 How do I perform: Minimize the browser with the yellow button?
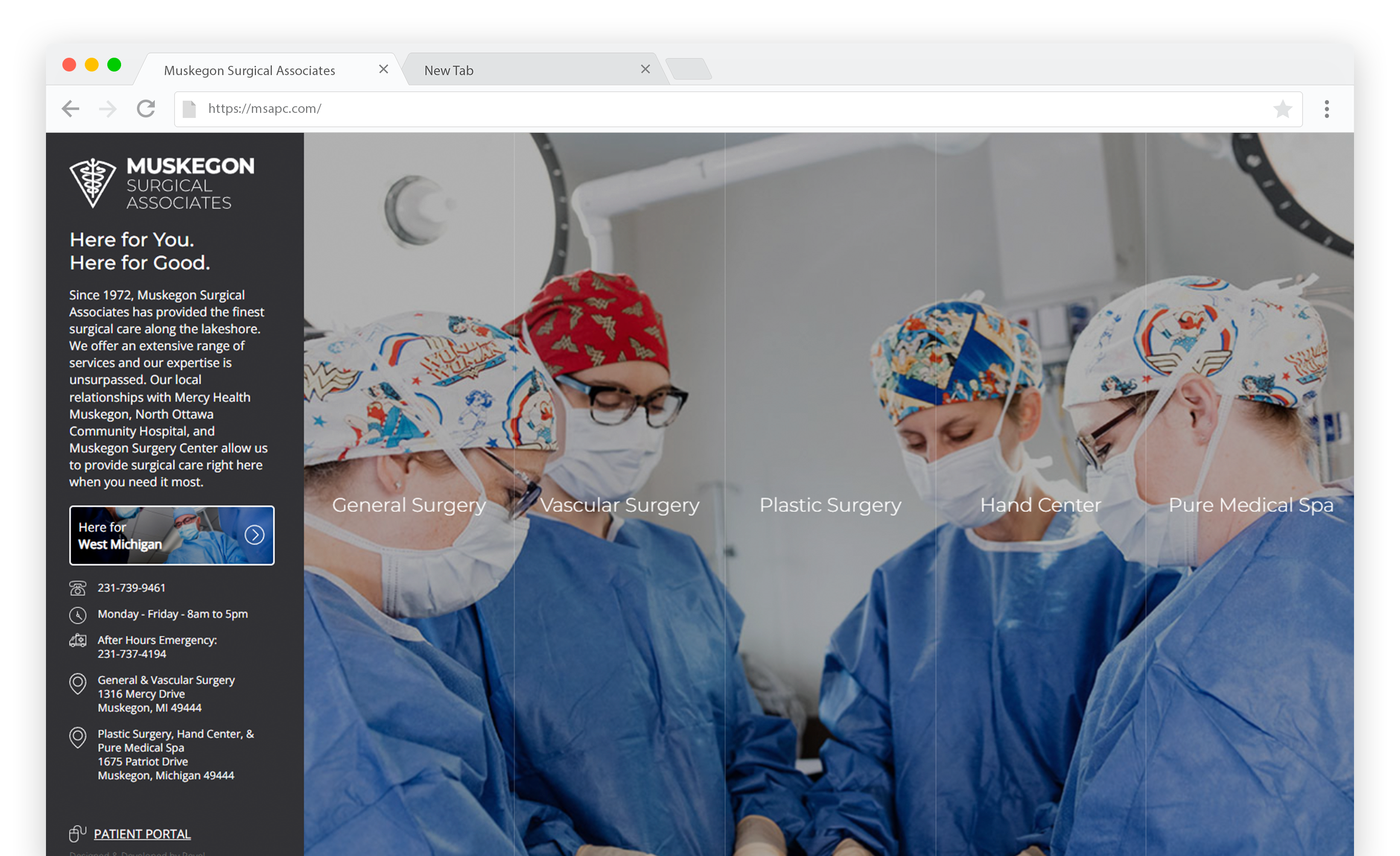tap(91, 65)
